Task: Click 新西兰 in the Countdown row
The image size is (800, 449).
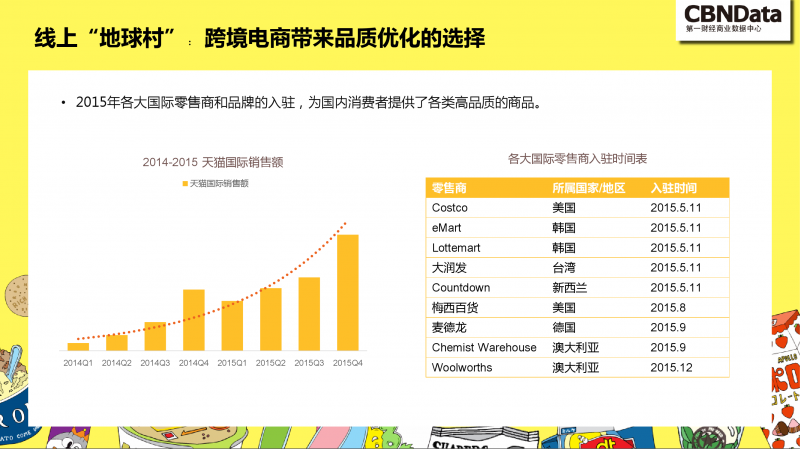Action: coord(569,288)
